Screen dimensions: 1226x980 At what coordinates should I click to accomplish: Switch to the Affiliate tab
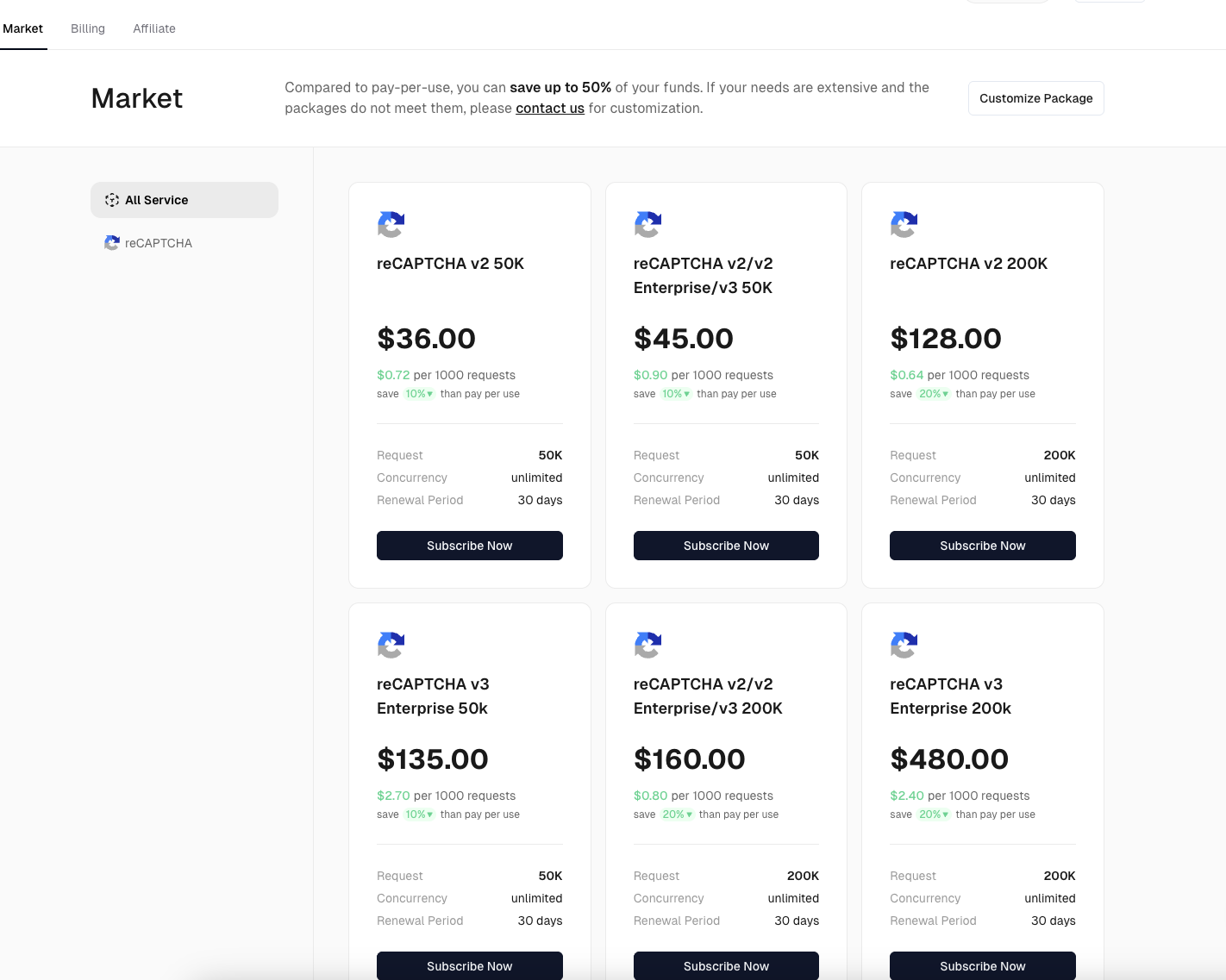click(x=154, y=28)
